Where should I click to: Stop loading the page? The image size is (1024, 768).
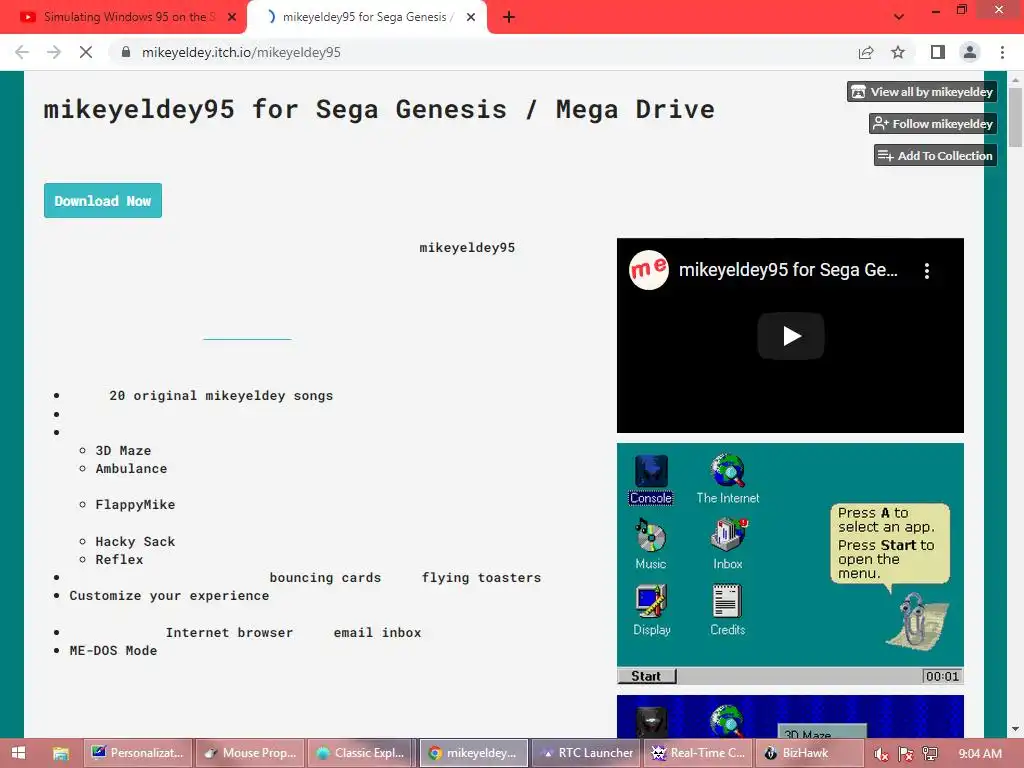(86, 52)
